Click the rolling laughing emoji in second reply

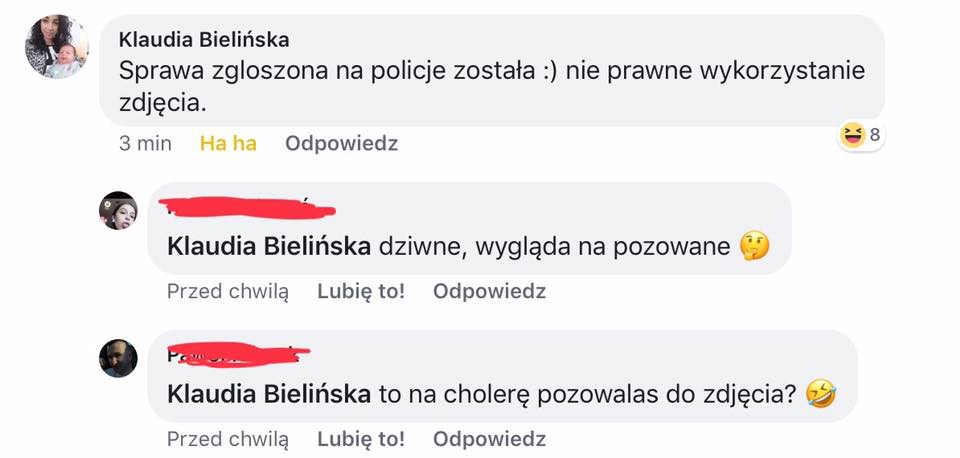pyautogui.click(x=823, y=395)
